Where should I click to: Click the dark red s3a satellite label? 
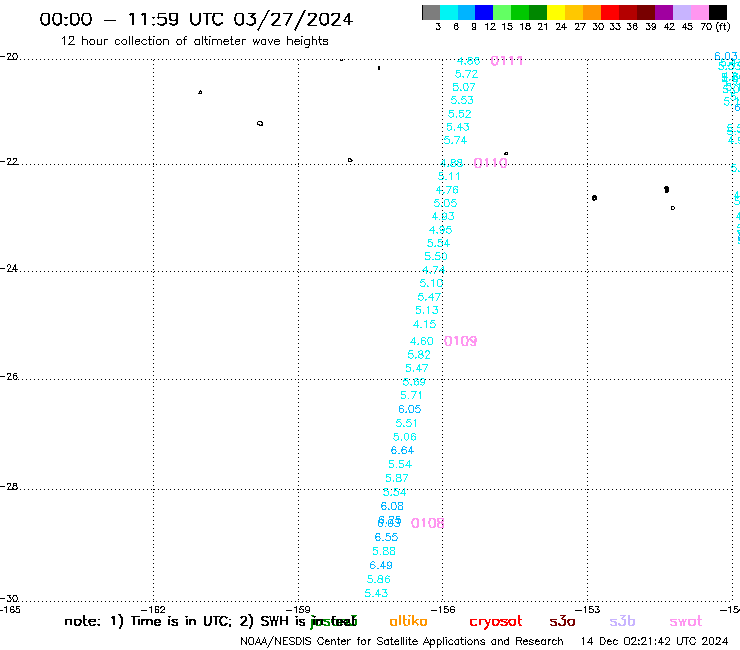pyautogui.click(x=563, y=621)
